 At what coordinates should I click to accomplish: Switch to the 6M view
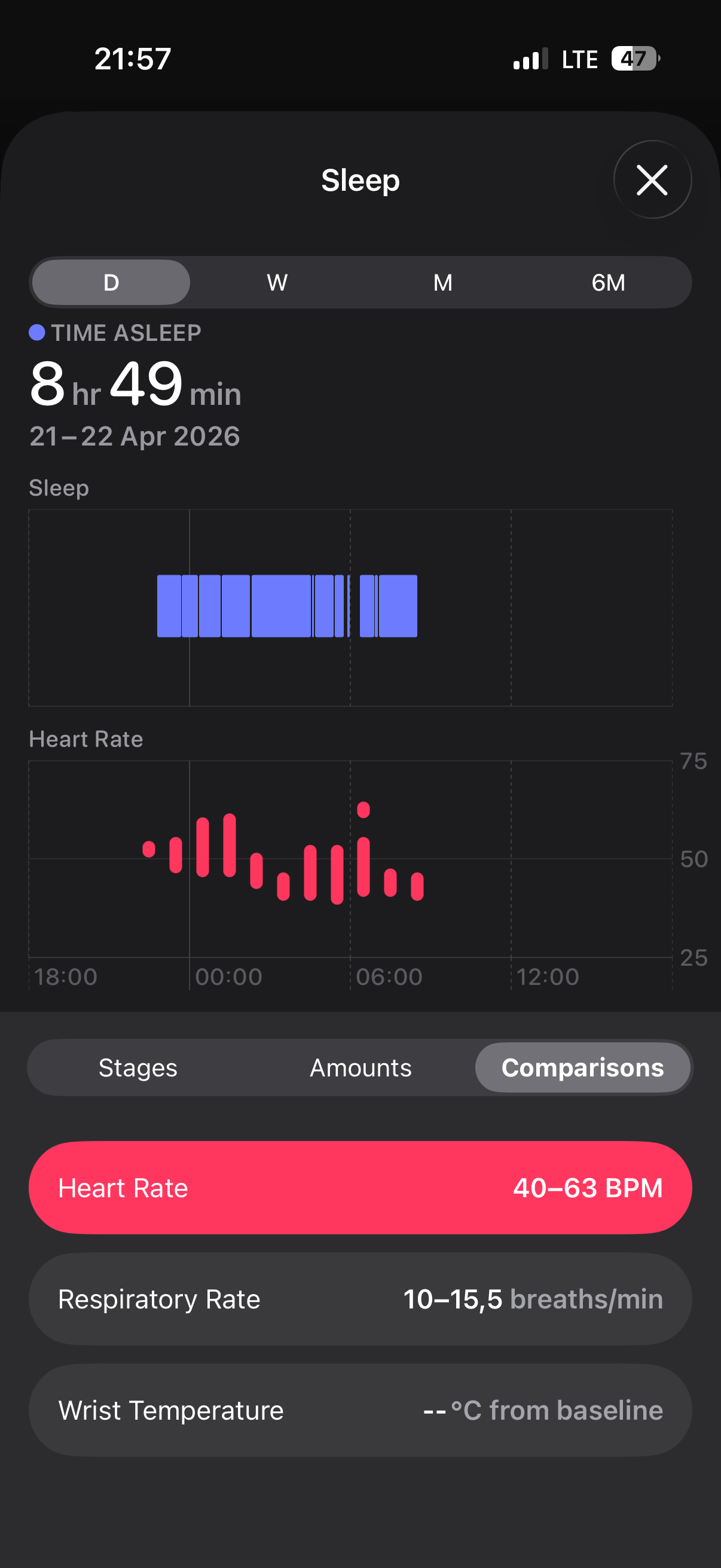click(609, 282)
